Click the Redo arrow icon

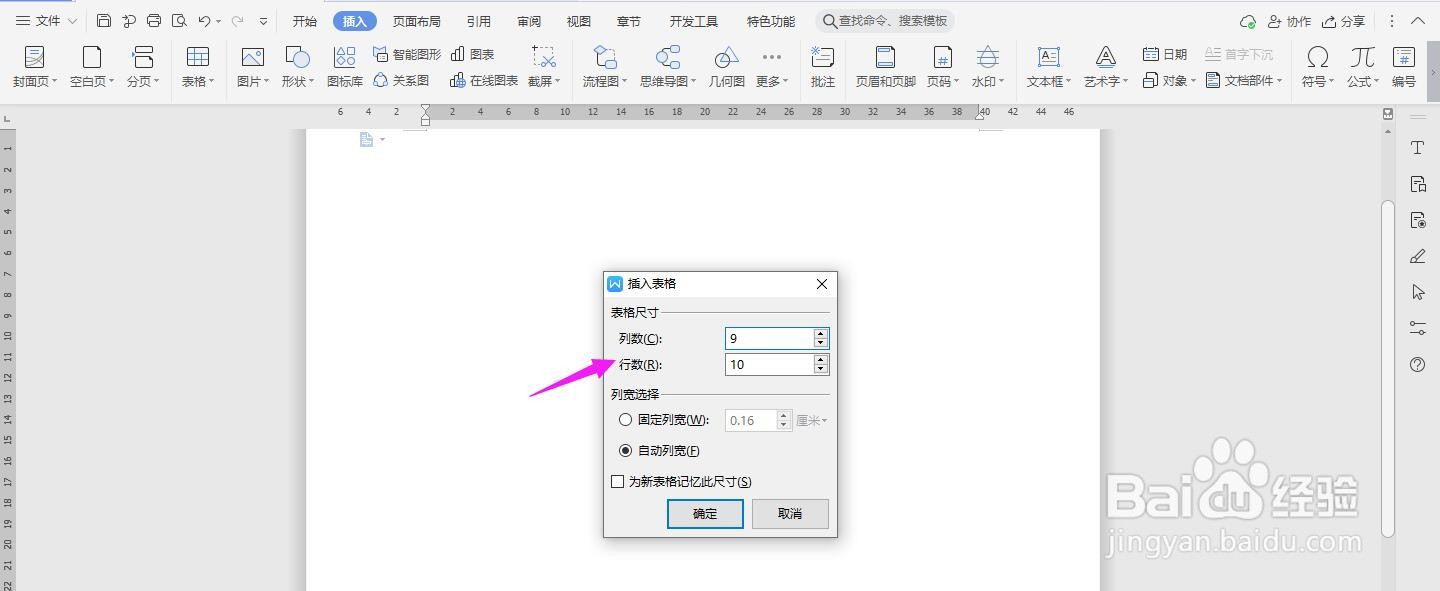(237, 21)
